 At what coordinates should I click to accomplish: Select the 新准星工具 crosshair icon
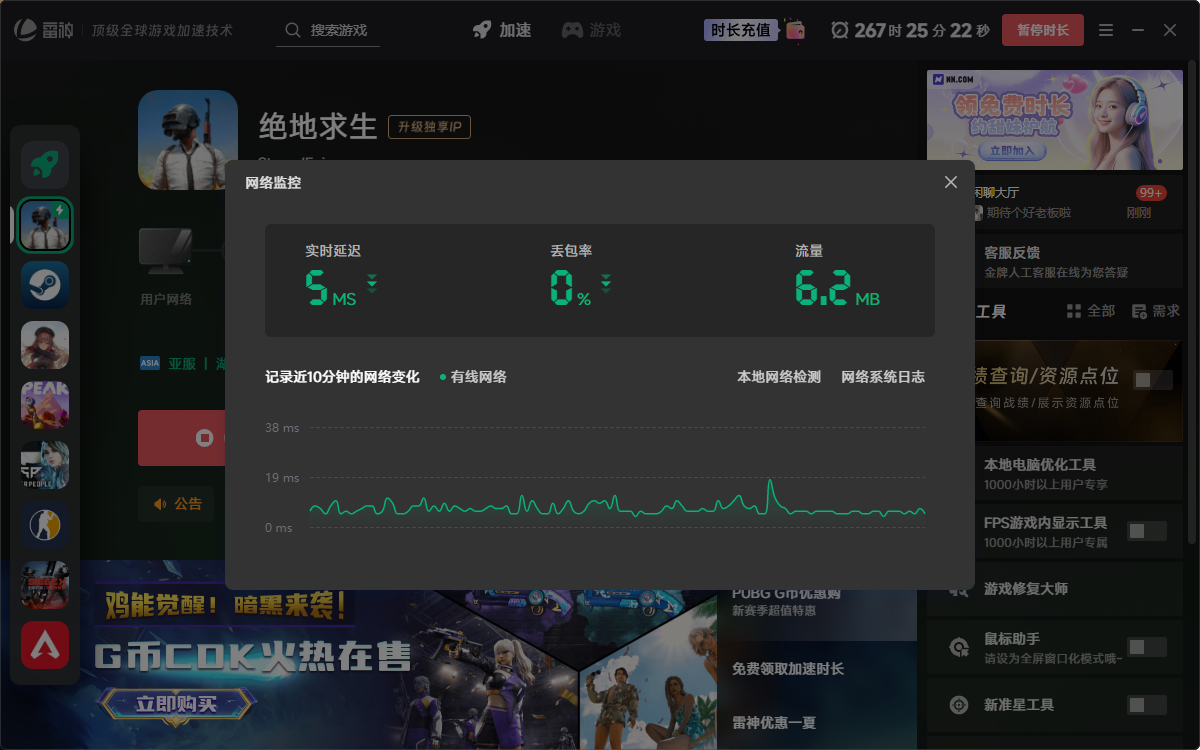pyautogui.click(x=959, y=704)
